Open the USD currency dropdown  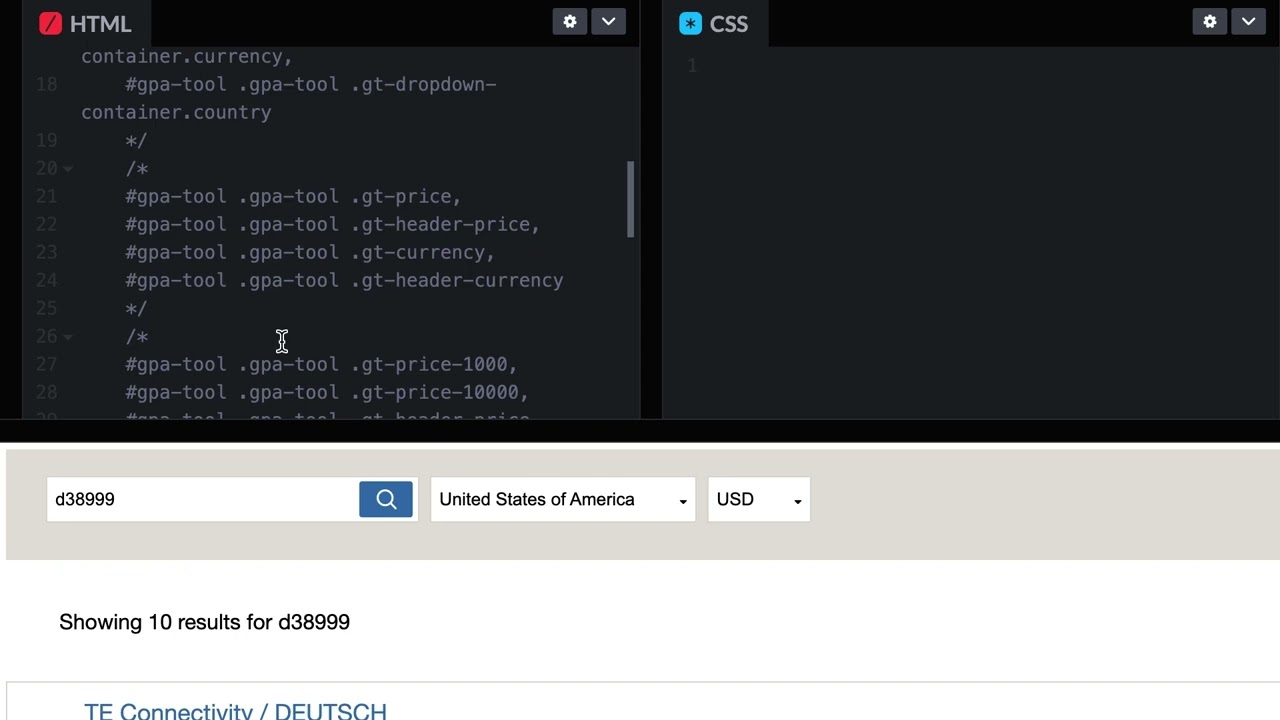pos(759,499)
